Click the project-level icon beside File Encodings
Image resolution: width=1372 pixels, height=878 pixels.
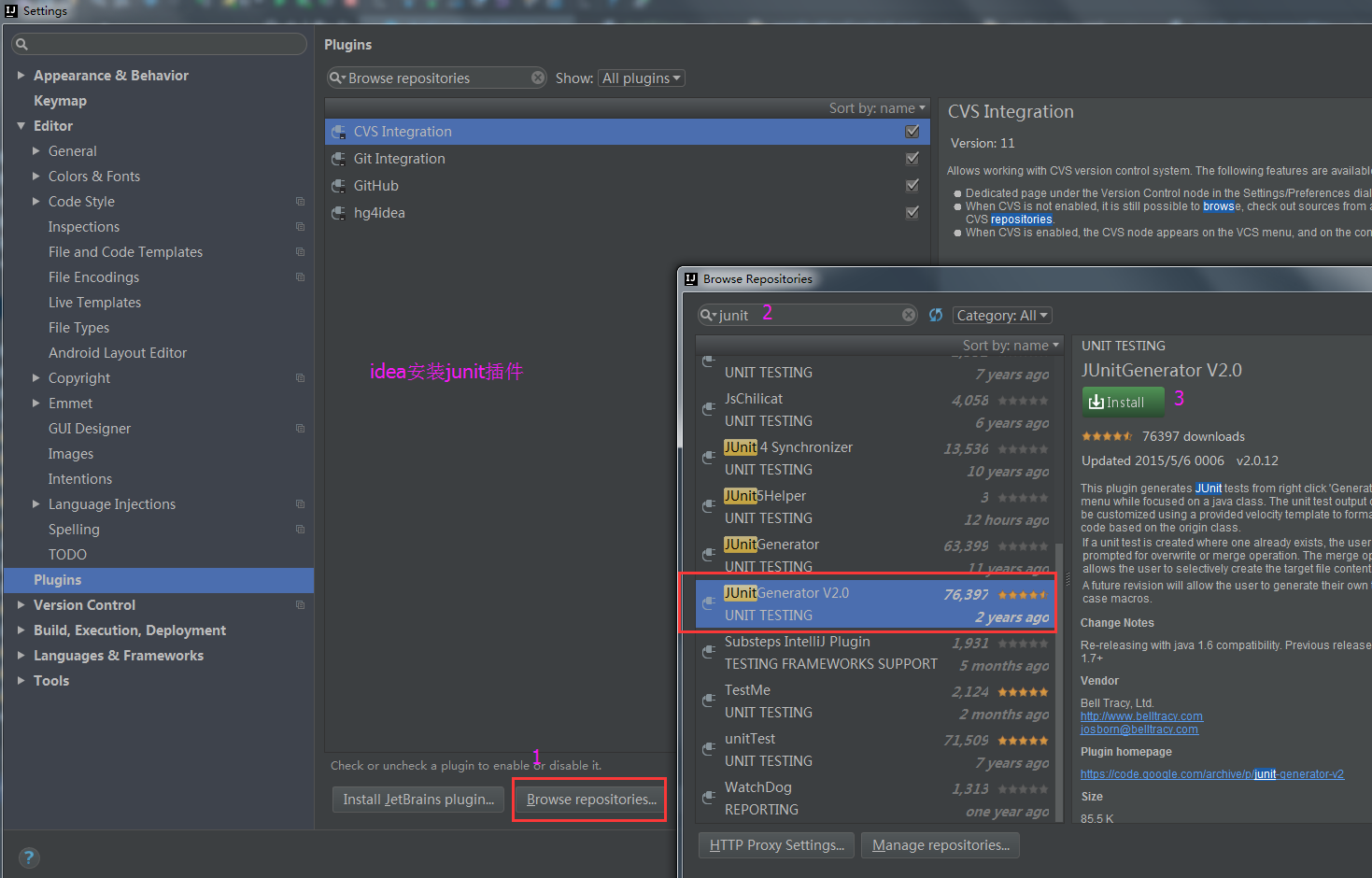pyautogui.click(x=300, y=276)
